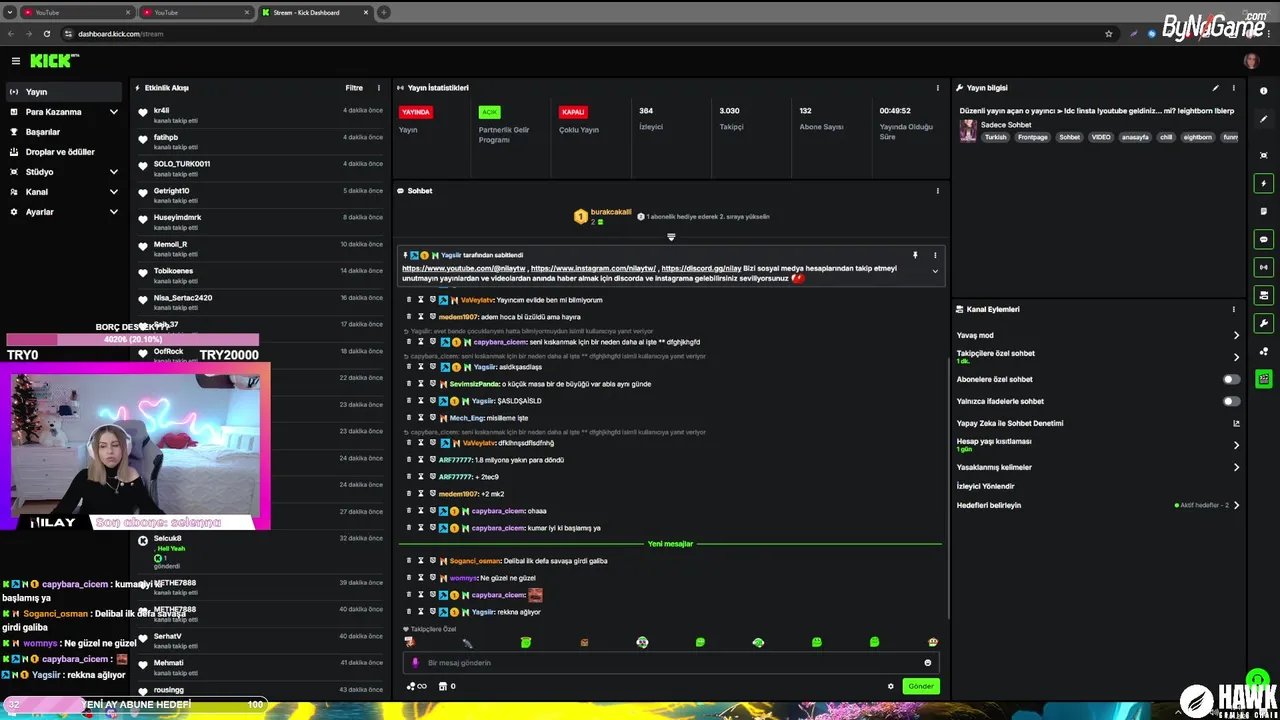Viewport: 1280px width, 720px height.
Task: Open the Yayın İstatistikleri three-dot menu
Action: pos(937,88)
